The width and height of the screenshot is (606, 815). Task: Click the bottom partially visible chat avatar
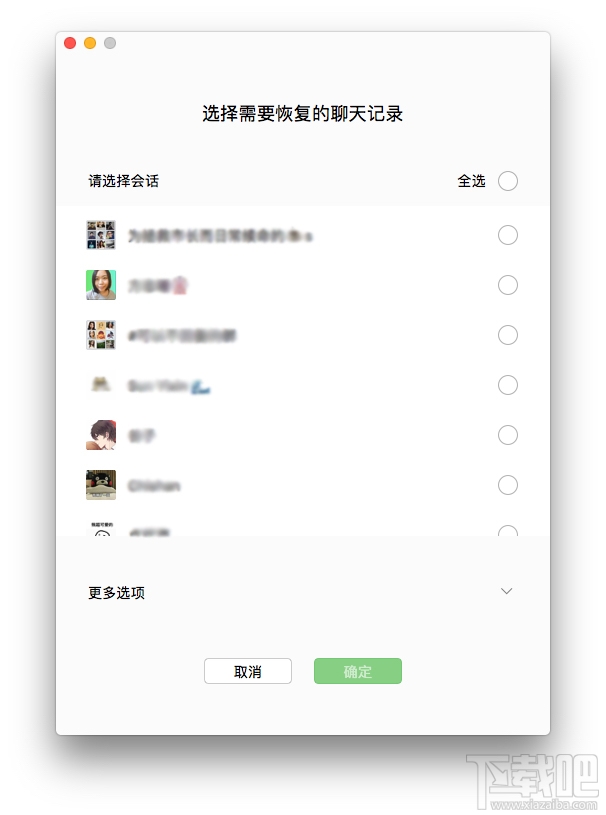tap(101, 528)
